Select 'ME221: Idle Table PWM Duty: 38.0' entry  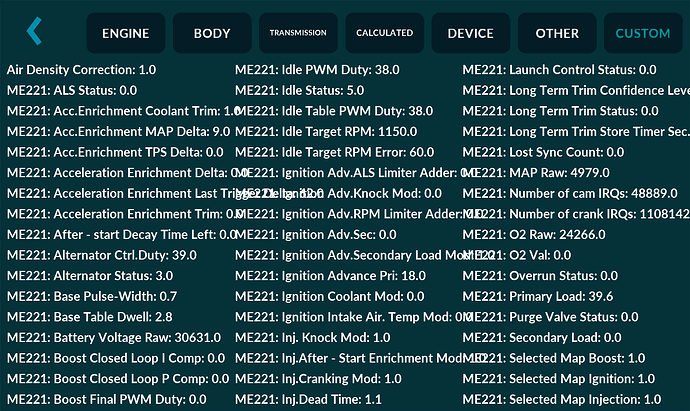point(334,111)
